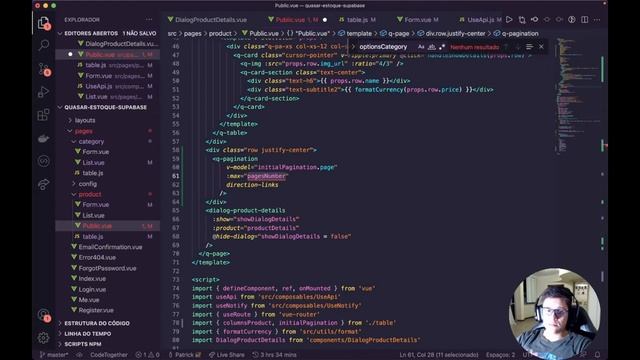
Task: Click CodeTogether in status bar
Action: click(x=109, y=355)
